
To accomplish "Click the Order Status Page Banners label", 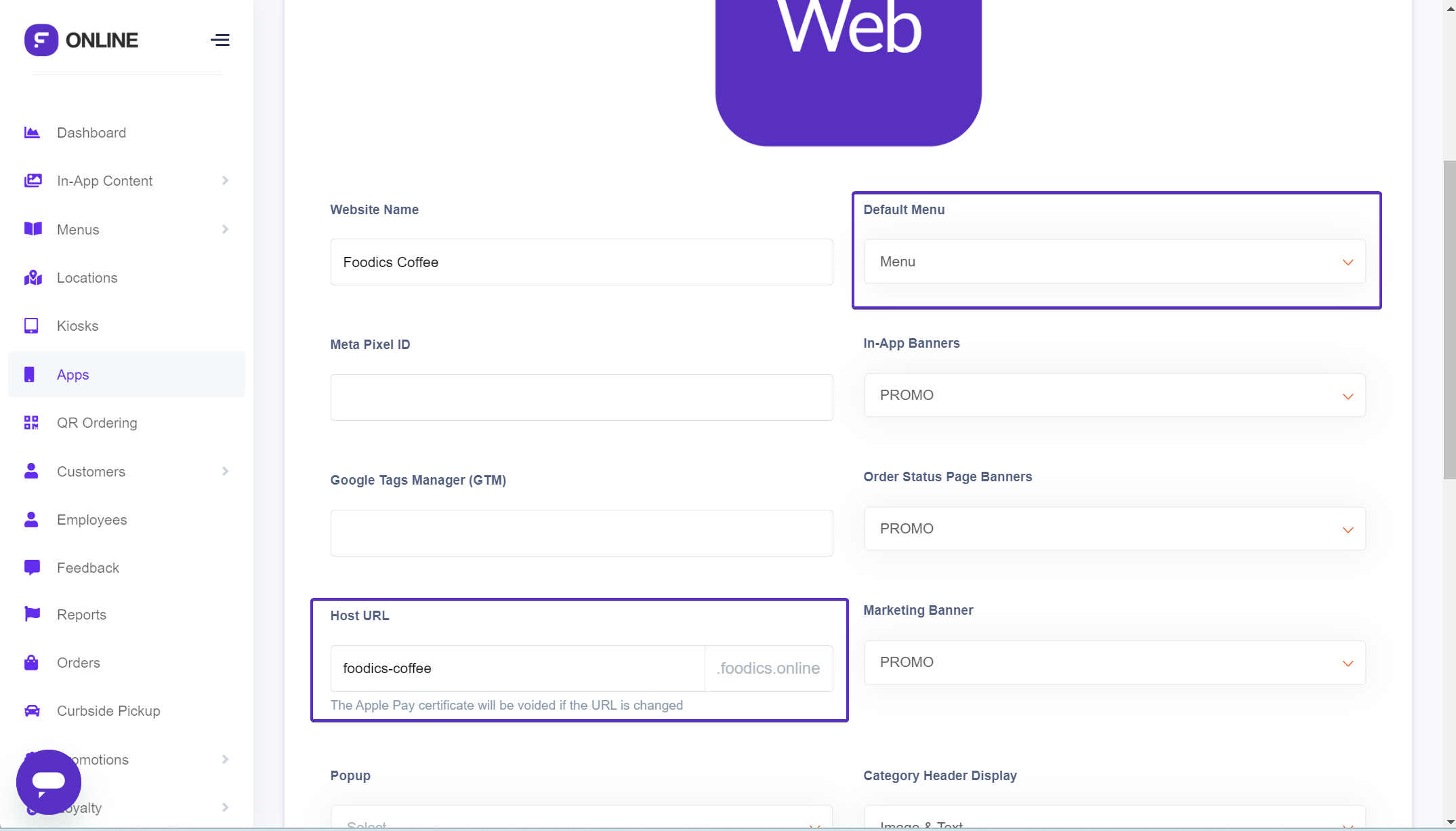I will coord(948,477).
